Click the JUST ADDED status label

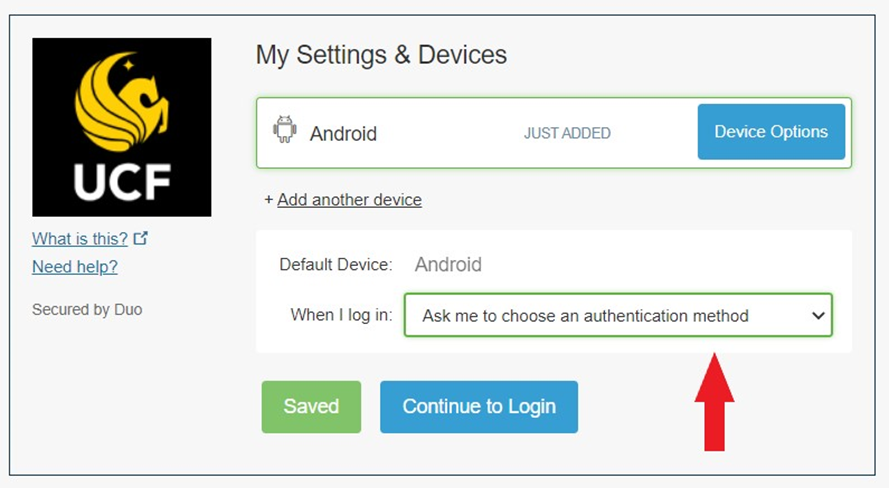click(567, 133)
